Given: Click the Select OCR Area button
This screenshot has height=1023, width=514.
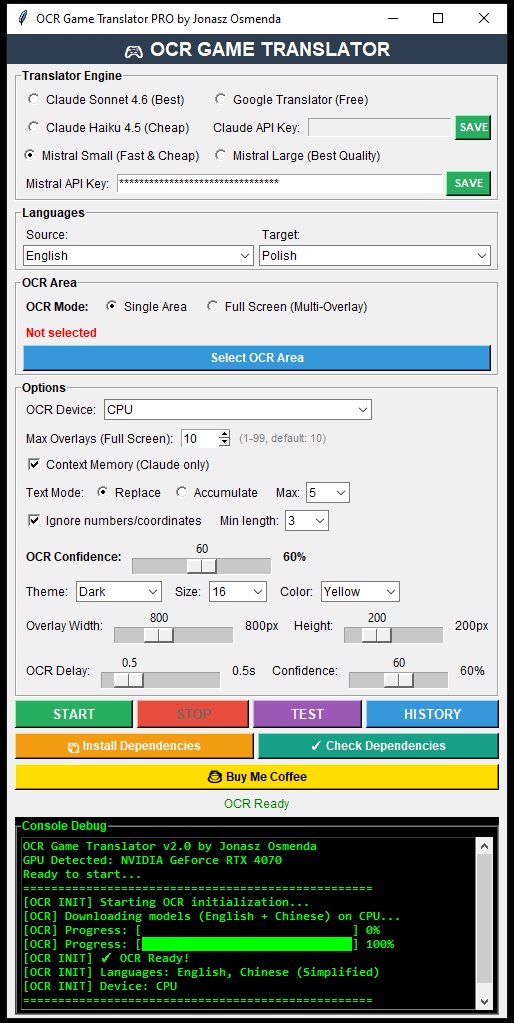Looking at the screenshot, I should point(257,358).
